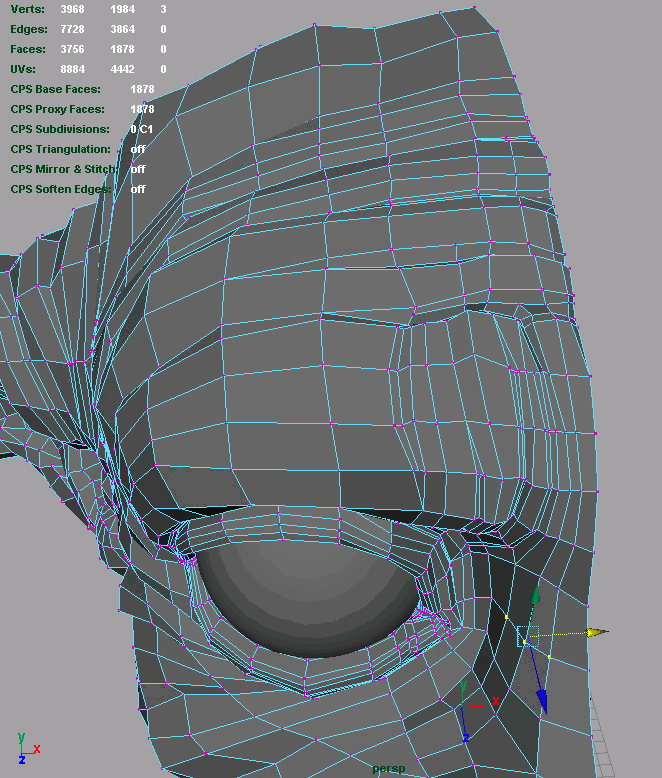The image size is (662, 778).
Task: Click the green Y label of the origin axis
Action: coord(463,688)
